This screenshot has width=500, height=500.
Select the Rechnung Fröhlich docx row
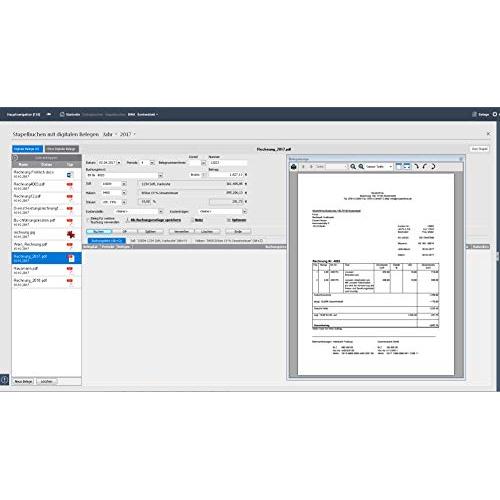coord(46,174)
